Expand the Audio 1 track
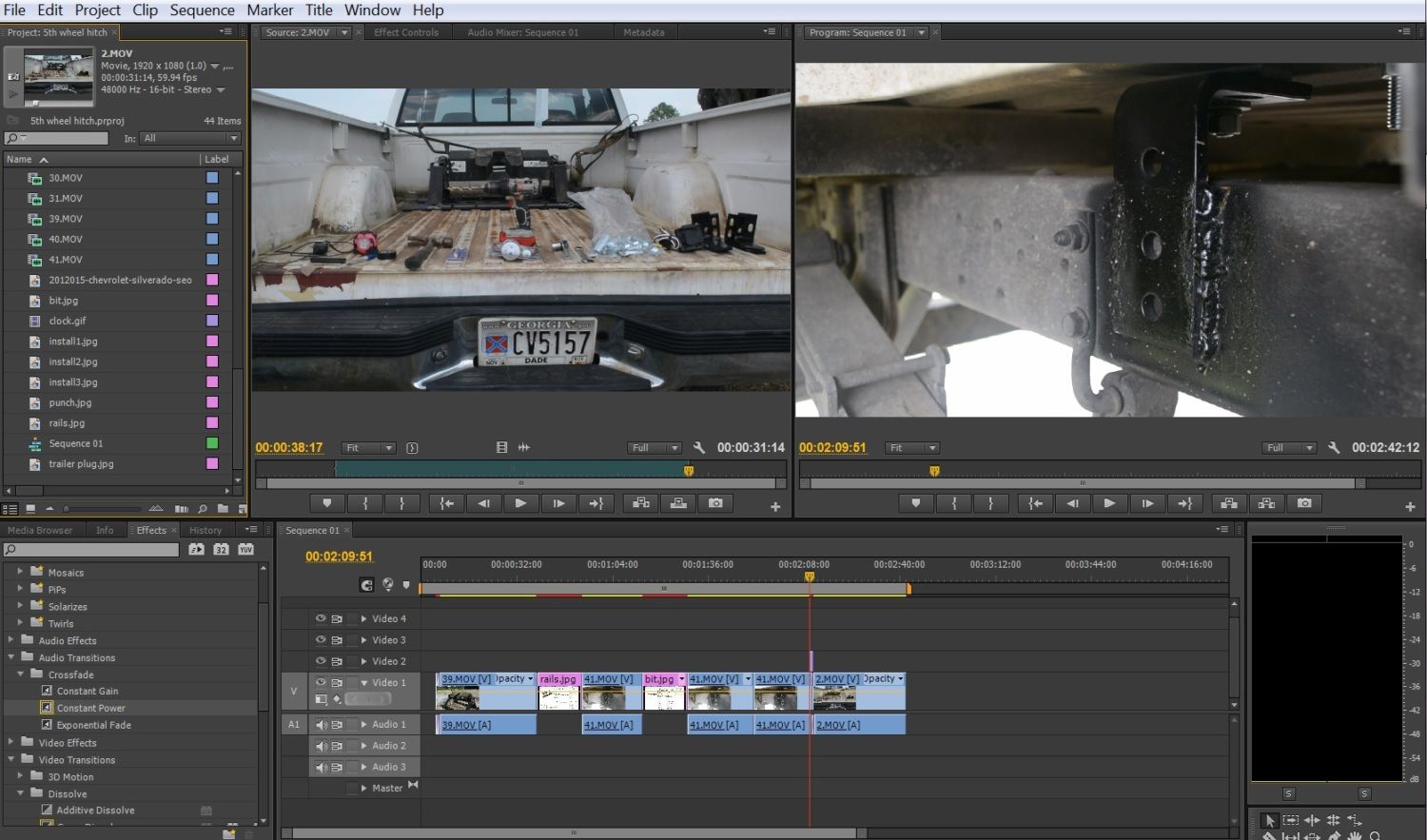The height and width of the screenshot is (840, 1427). (x=363, y=725)
